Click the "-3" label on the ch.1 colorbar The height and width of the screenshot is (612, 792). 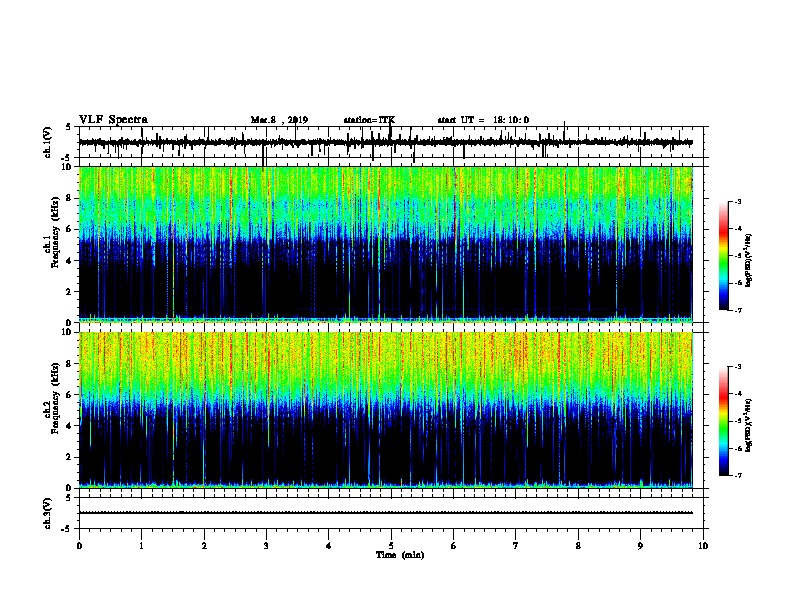tap(738, 201)
